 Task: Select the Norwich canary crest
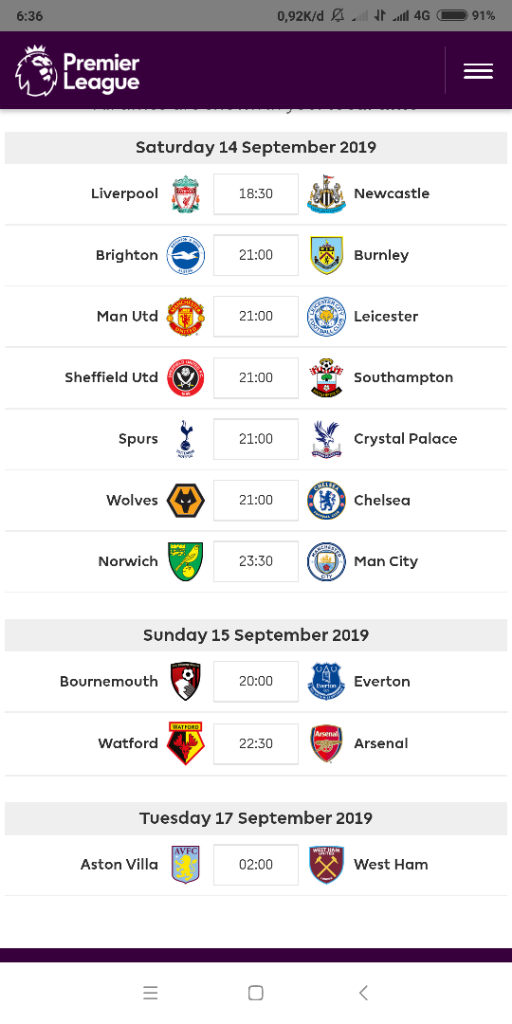(x=186, y=562)
